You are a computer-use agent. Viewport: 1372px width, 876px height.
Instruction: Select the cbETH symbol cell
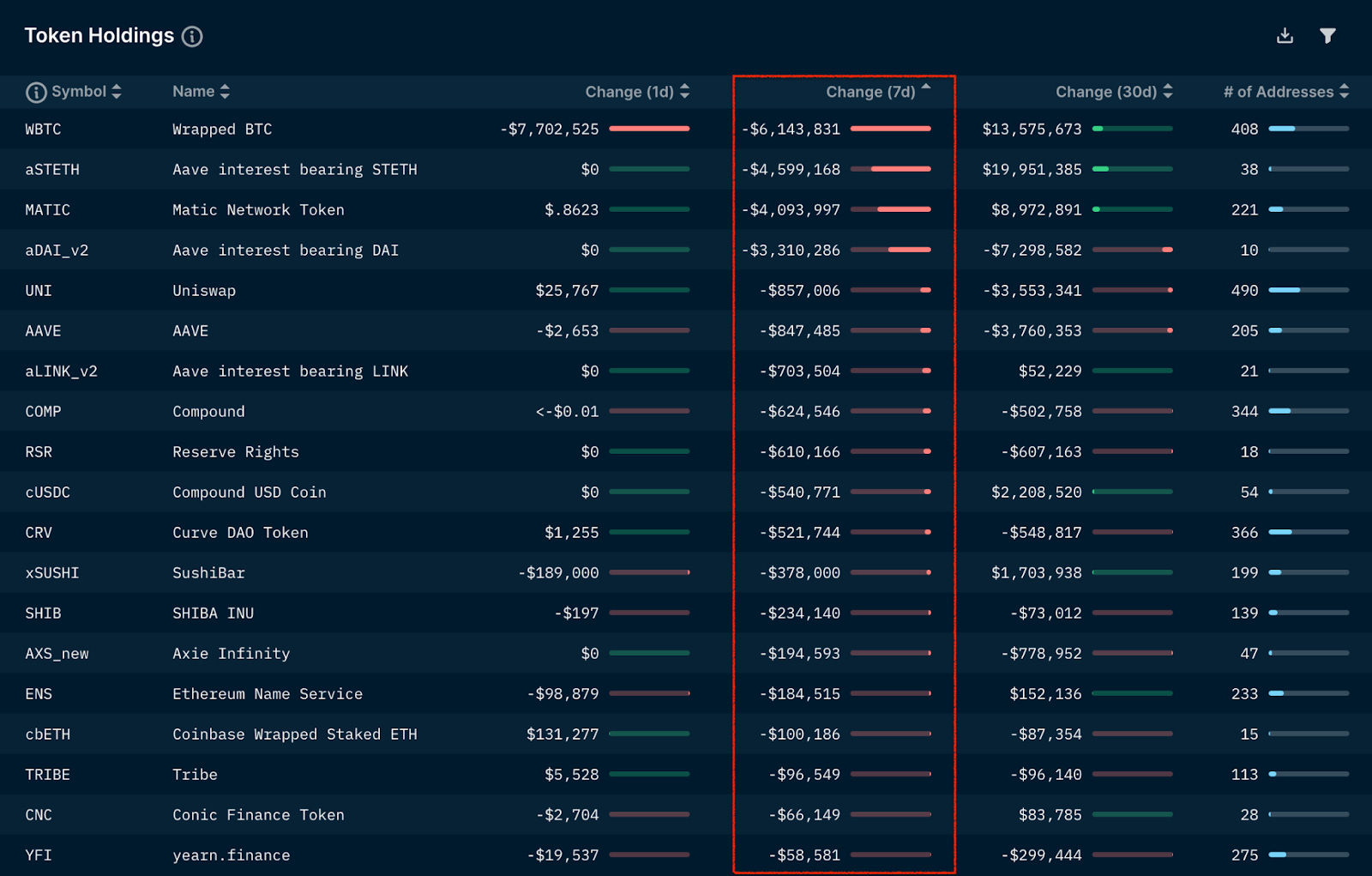coord(47,734)
